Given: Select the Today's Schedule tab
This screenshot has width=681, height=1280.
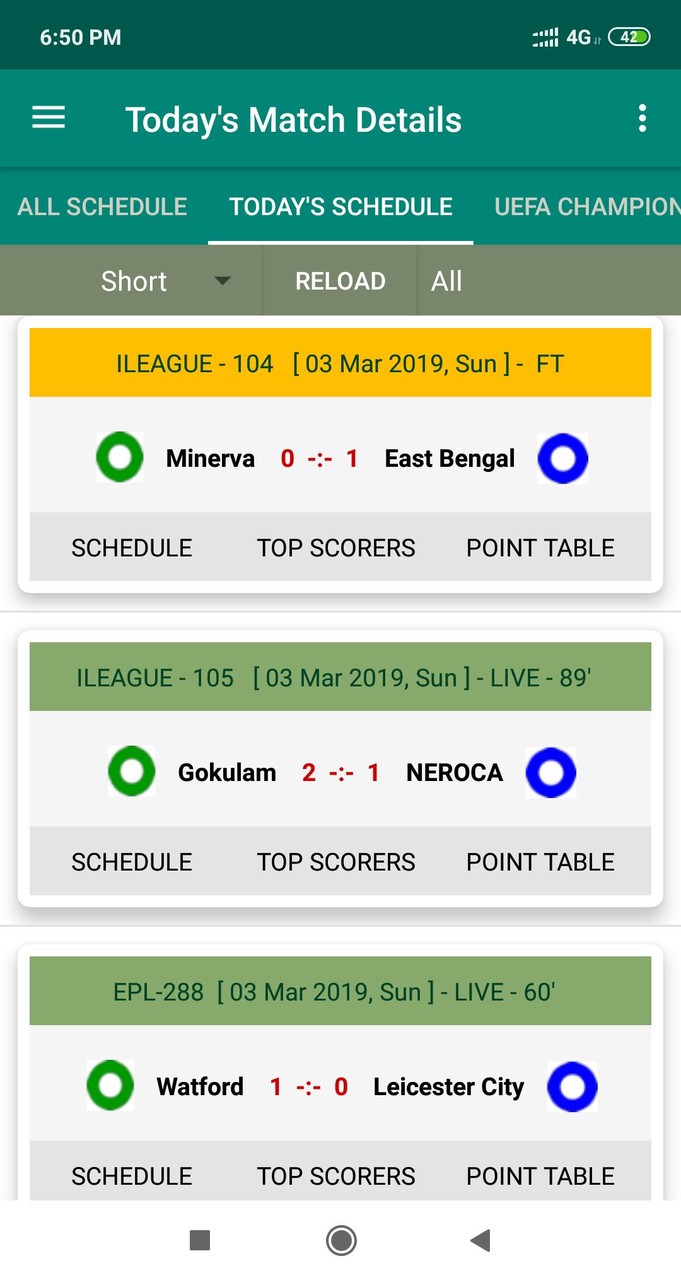Looking at the screenshot, I should 341,207.
